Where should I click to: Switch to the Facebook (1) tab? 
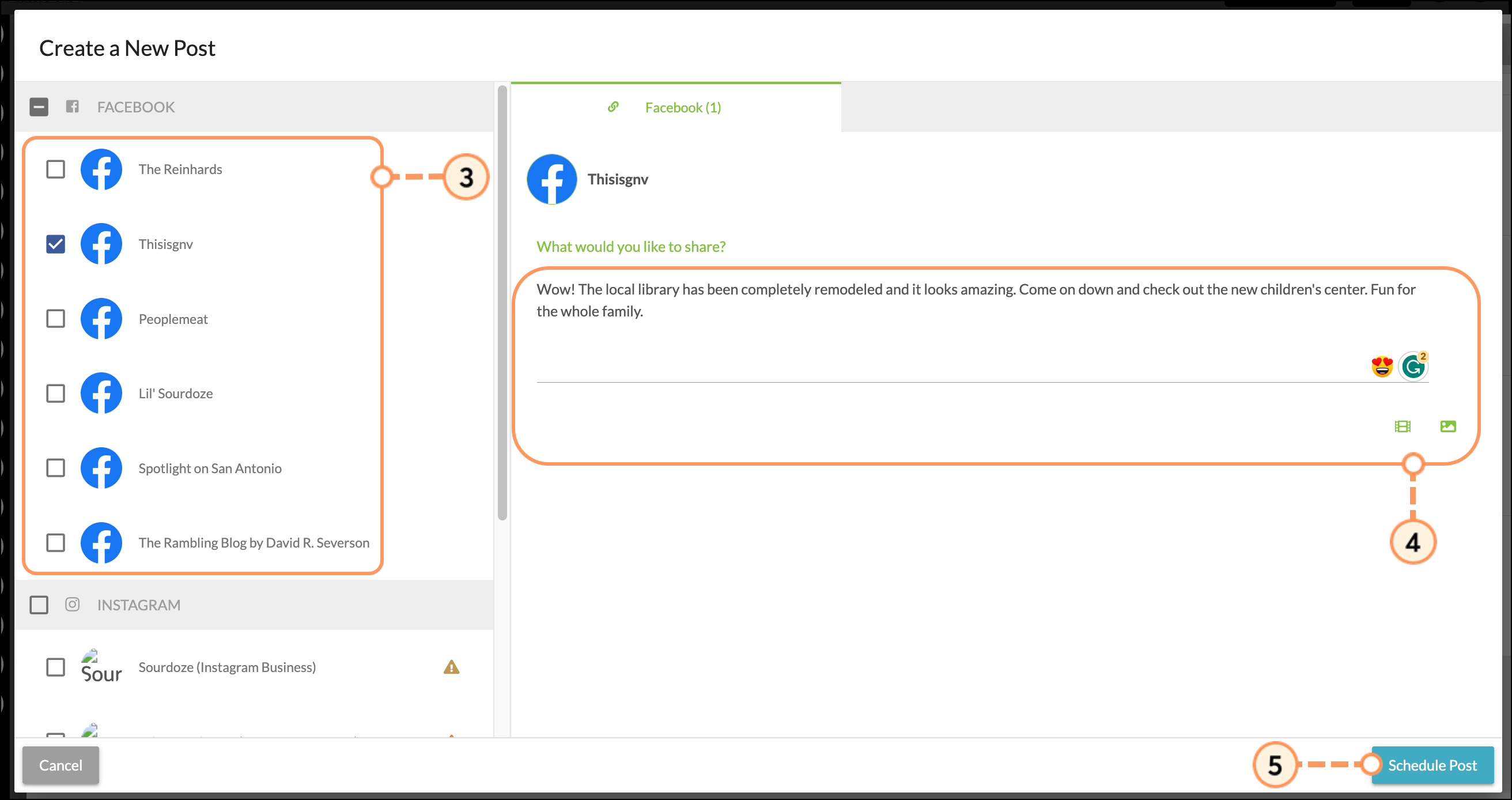click(675, 107)
